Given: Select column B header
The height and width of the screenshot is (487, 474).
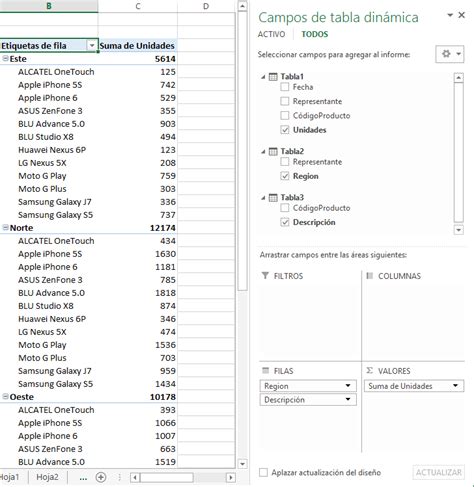Looking at the screenshot, I should [49, 6].
